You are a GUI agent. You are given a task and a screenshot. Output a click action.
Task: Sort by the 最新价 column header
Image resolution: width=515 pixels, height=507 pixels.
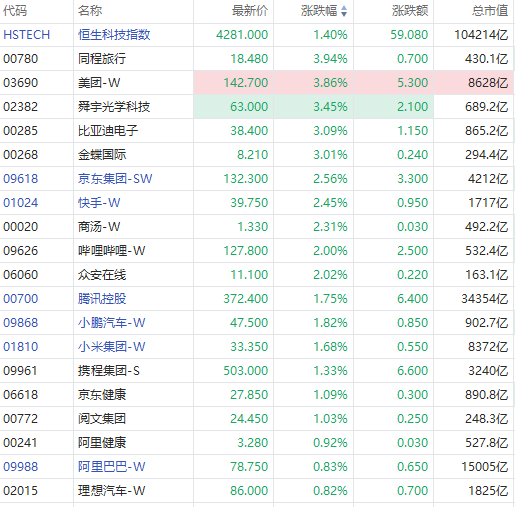[250, 11]
